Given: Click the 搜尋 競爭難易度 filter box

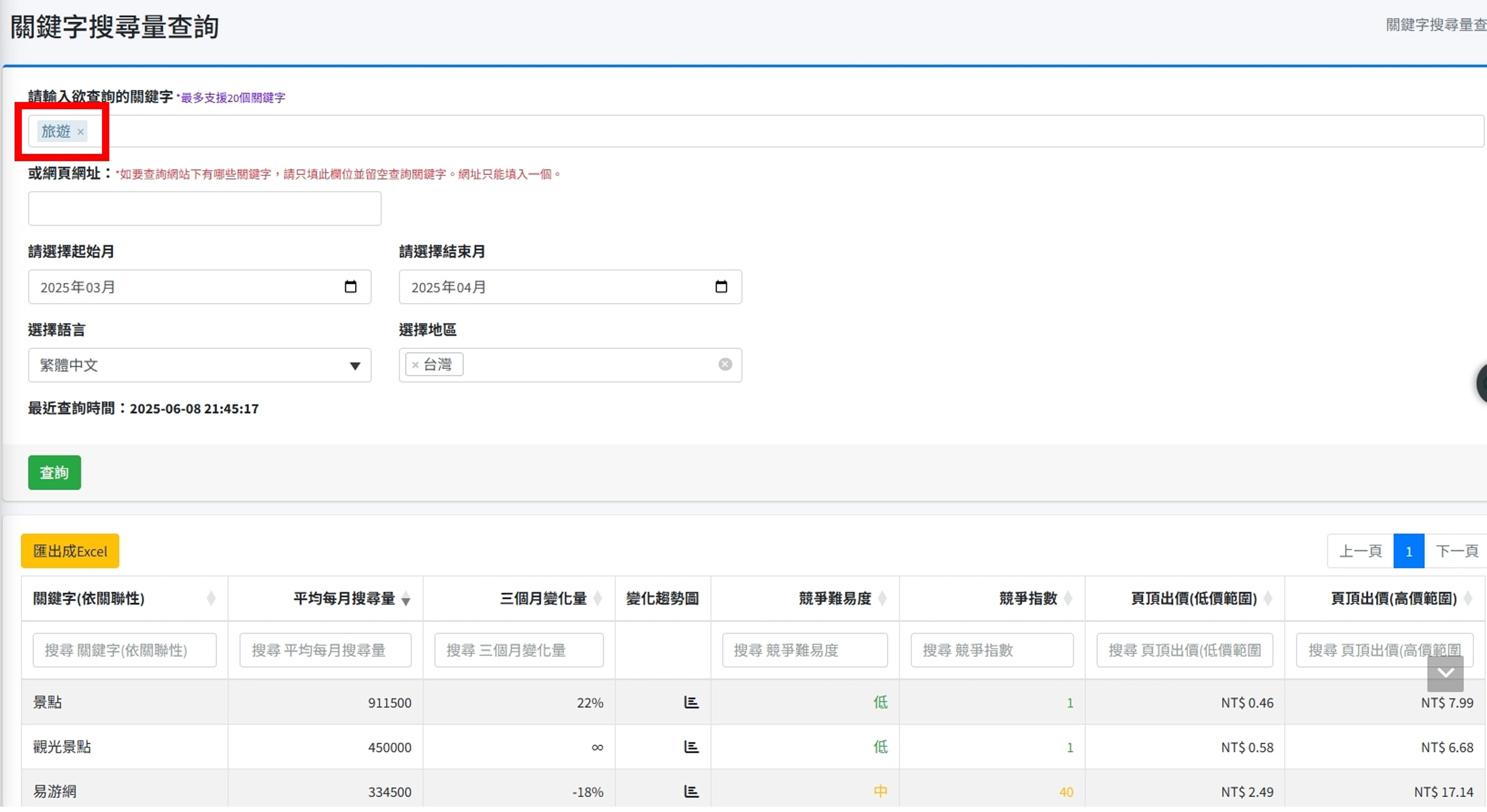Looking at the screenshot, I should (805, 650).
